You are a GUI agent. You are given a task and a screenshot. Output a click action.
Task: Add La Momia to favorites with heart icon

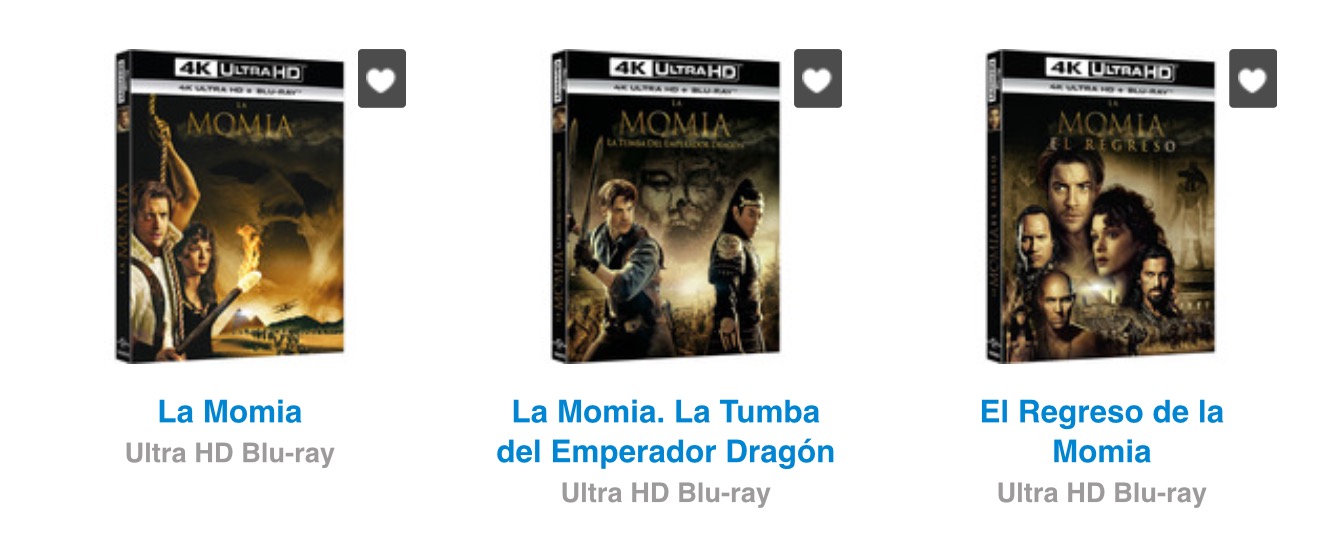(382, 78)
